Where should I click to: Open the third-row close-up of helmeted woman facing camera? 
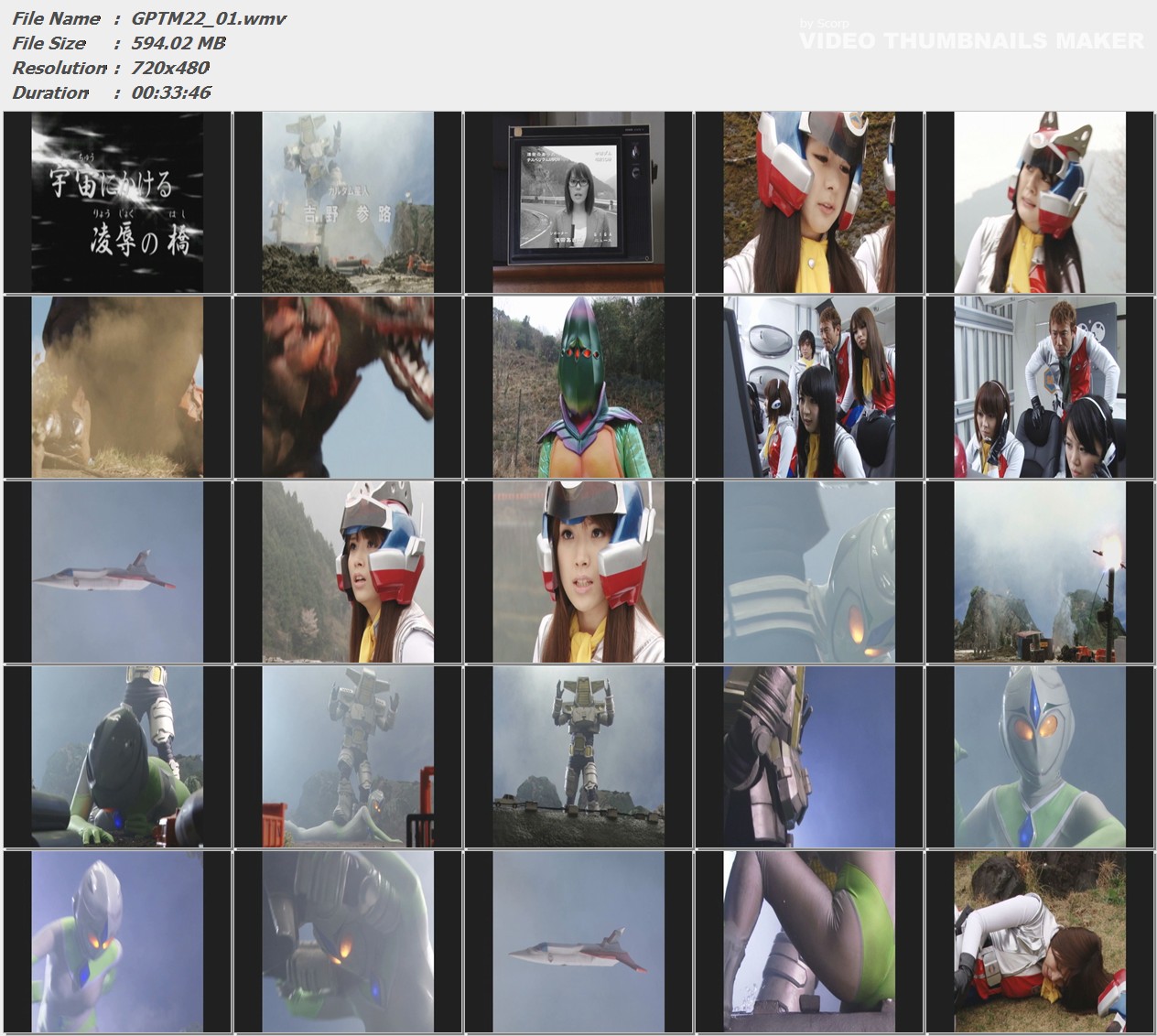(578, 571)
